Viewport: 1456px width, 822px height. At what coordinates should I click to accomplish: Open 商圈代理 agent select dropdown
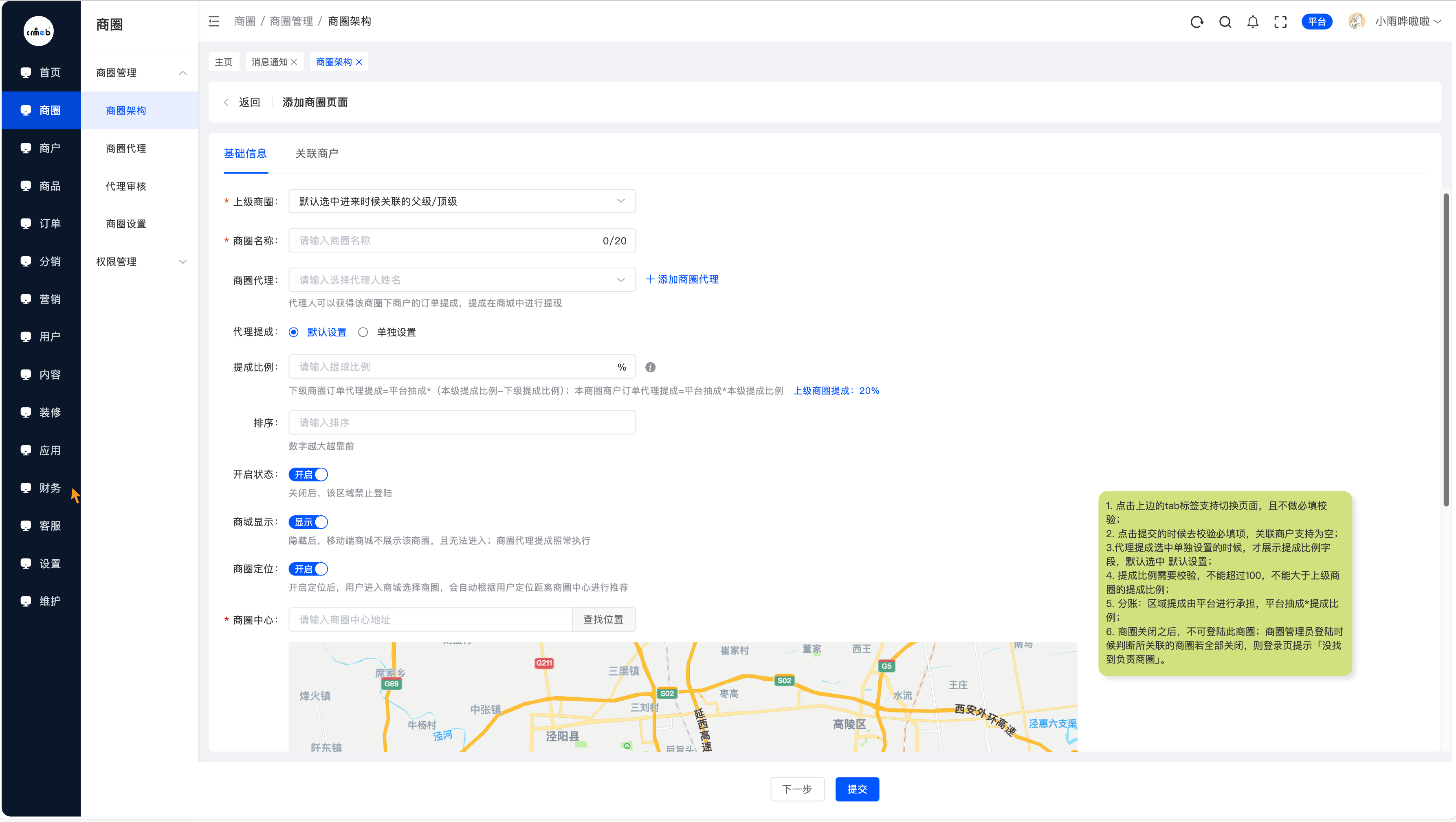click(462, 280)
